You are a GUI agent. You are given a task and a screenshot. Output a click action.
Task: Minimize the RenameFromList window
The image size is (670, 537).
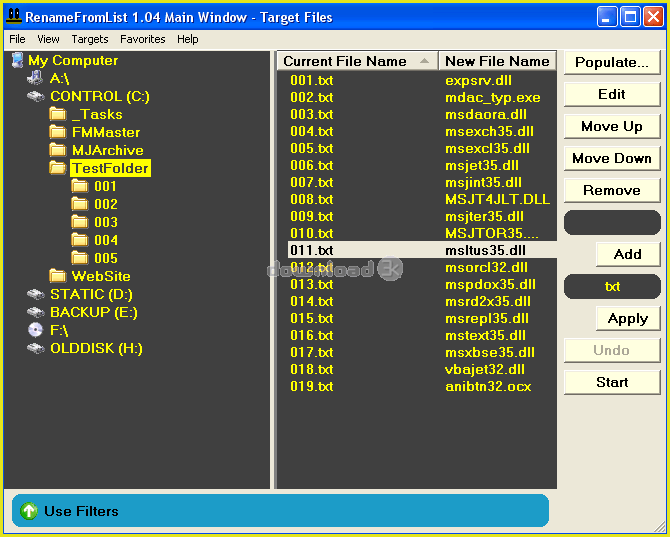[x=607, y=17]
